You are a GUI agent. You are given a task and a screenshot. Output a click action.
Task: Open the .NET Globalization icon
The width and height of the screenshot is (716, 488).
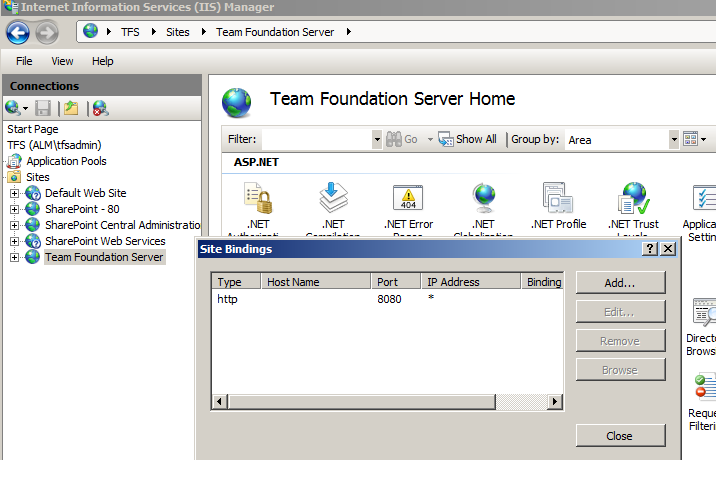484,198
